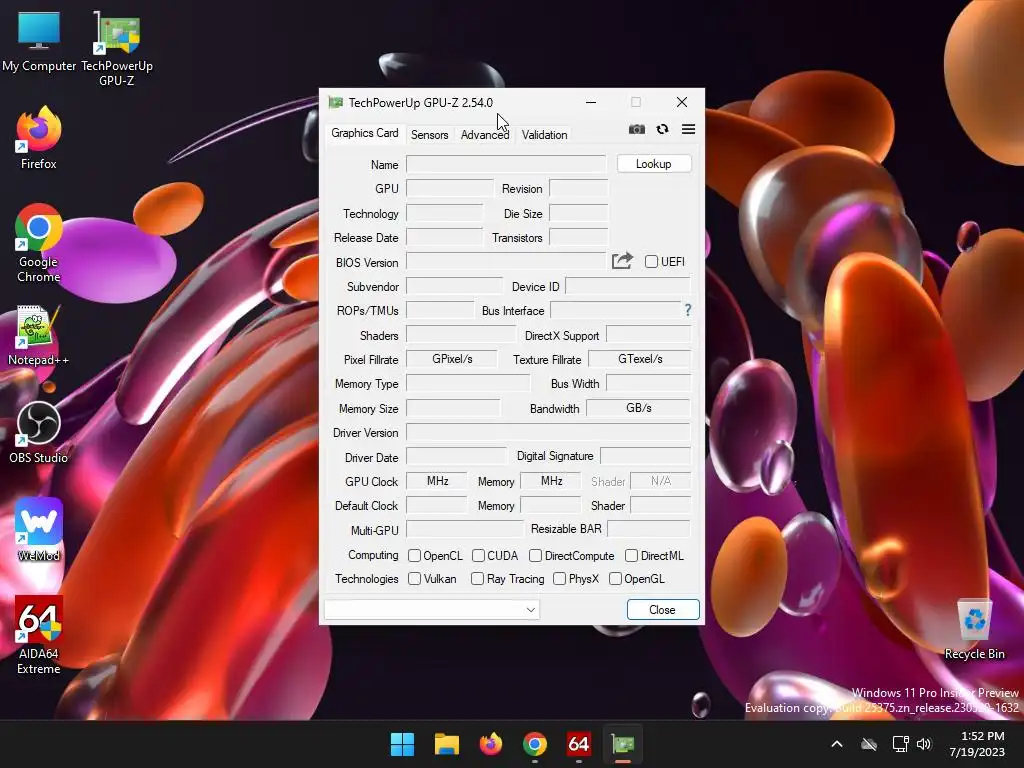Toggle the OpenCL checkbox

414,555
